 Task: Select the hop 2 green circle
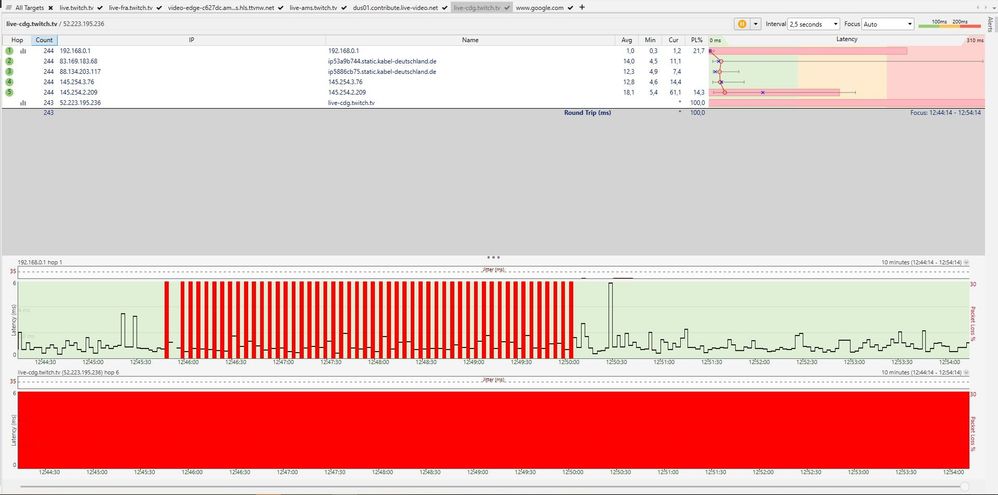point(9,61)
